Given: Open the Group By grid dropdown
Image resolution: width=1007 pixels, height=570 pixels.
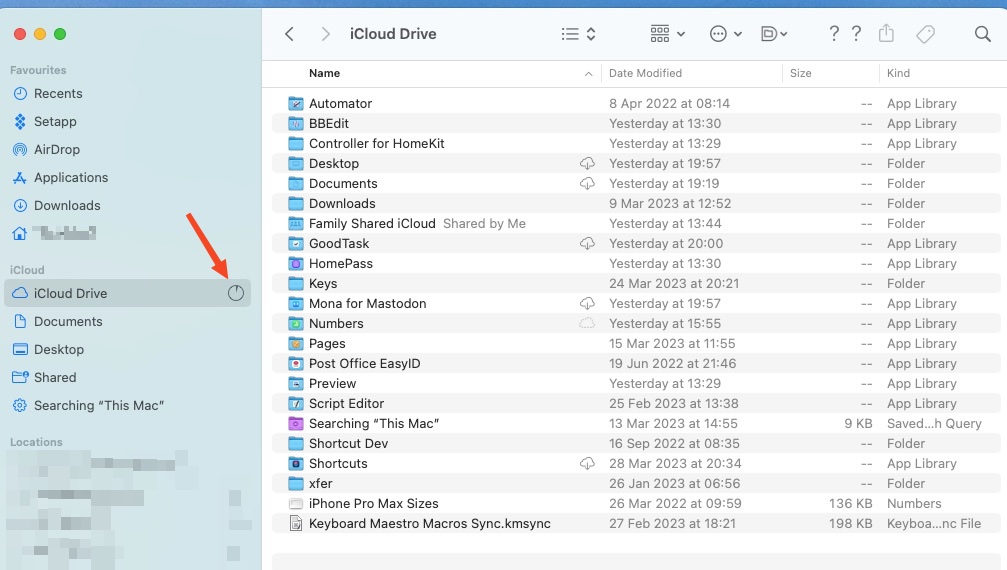Looking at the screenshot, I should coord(667,34).
